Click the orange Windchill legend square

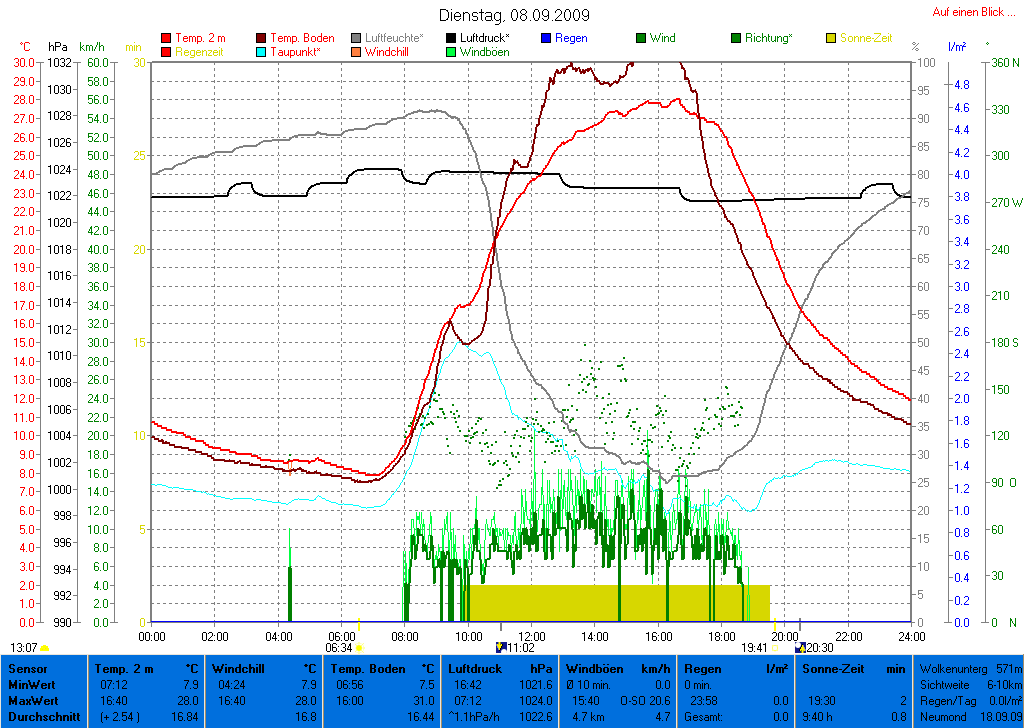[x=357, y=52]
